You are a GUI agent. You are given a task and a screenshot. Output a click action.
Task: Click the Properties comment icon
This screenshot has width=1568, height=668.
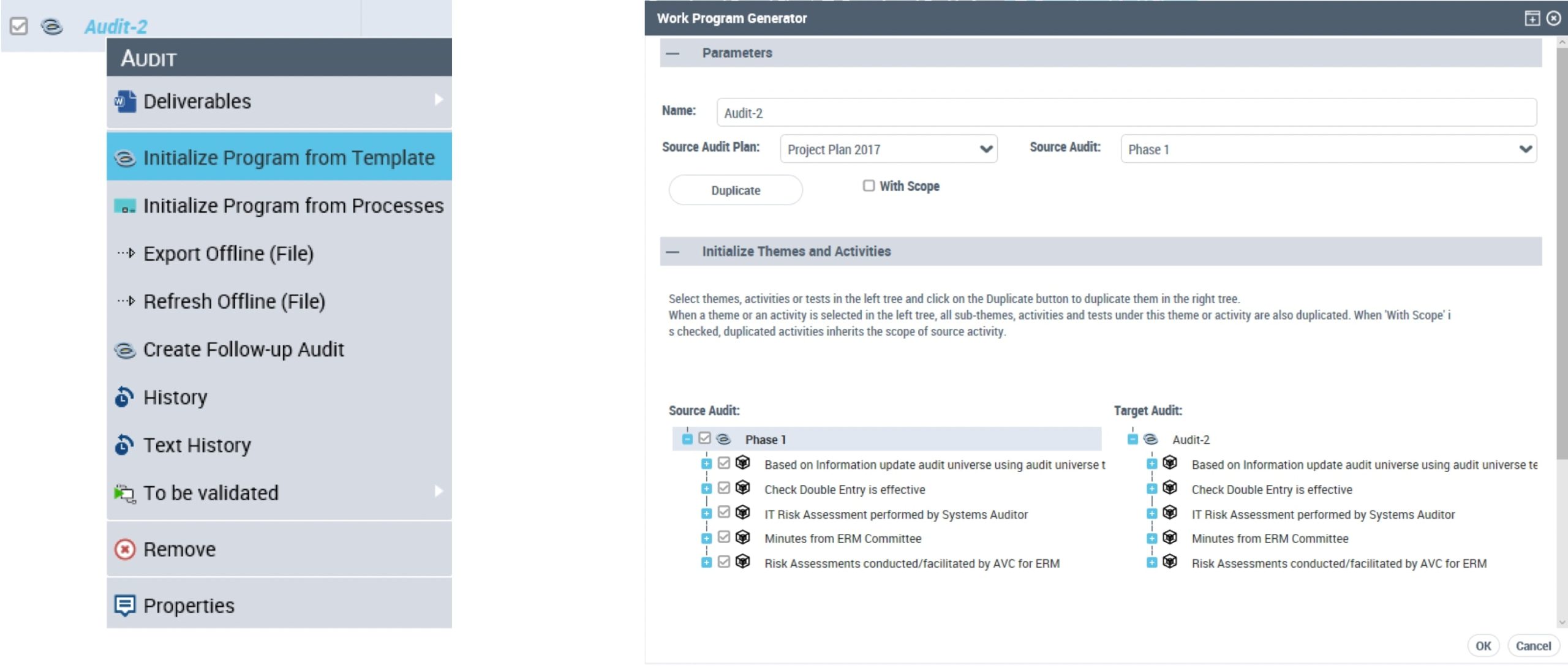pyautogui.click(x=124, y=606)
